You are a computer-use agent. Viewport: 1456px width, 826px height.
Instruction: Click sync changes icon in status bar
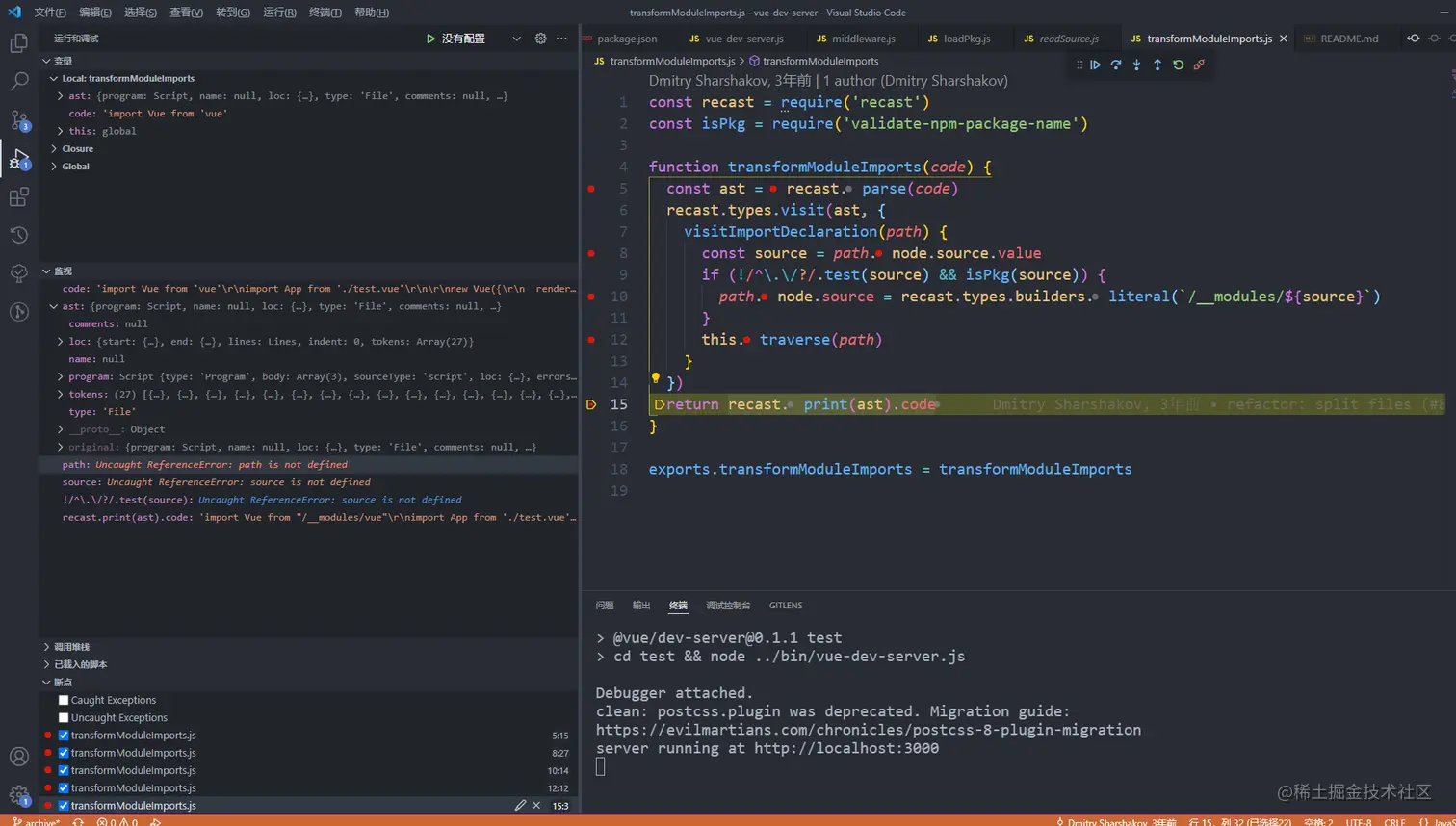tap(78, 821)
